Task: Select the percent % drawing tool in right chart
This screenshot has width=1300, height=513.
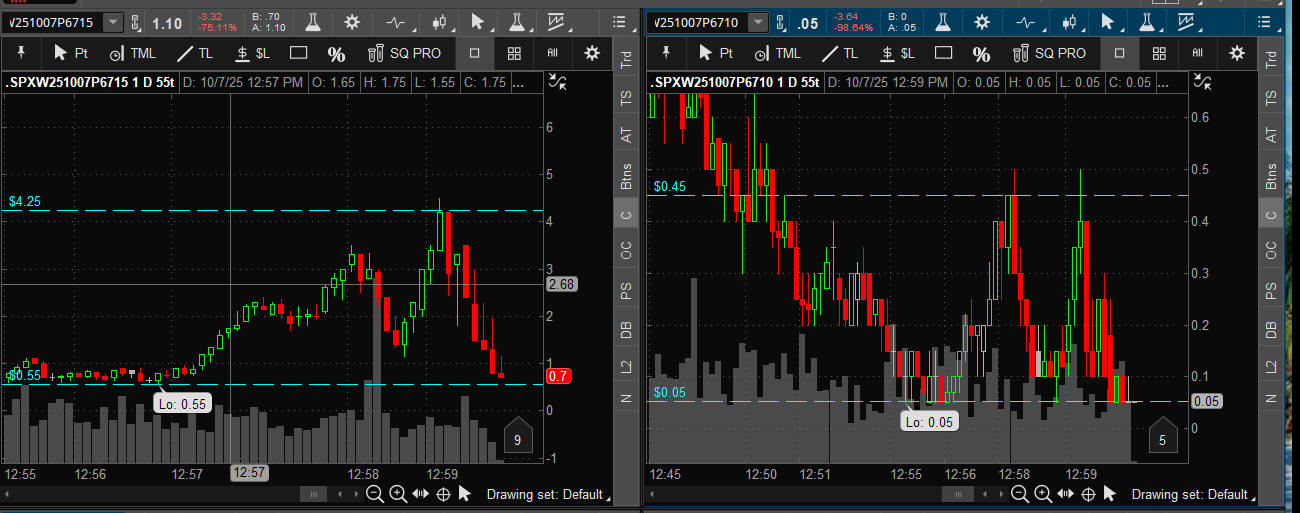Action: tap(981, 53)
